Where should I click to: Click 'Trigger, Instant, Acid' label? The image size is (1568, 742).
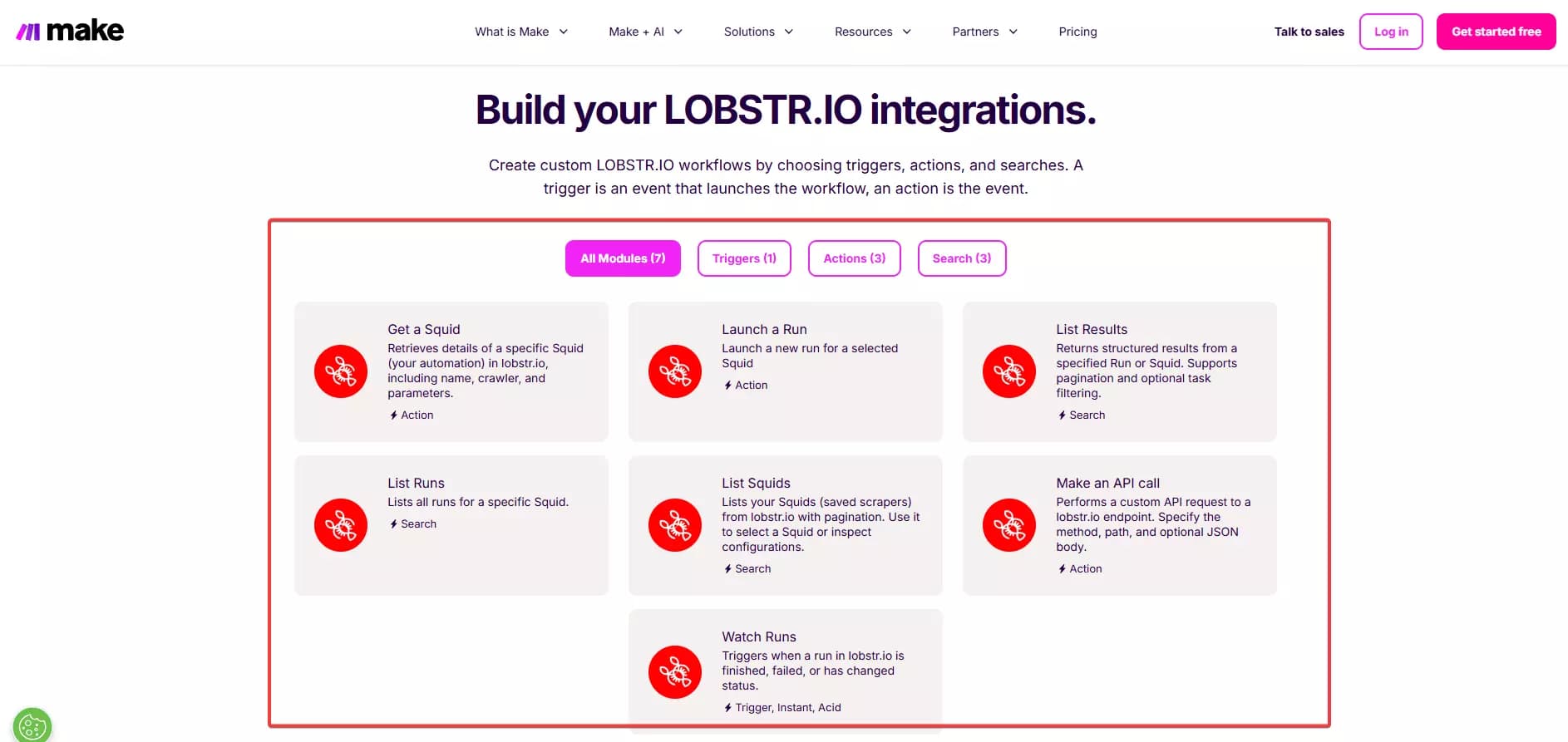click(x=788, y=707)
